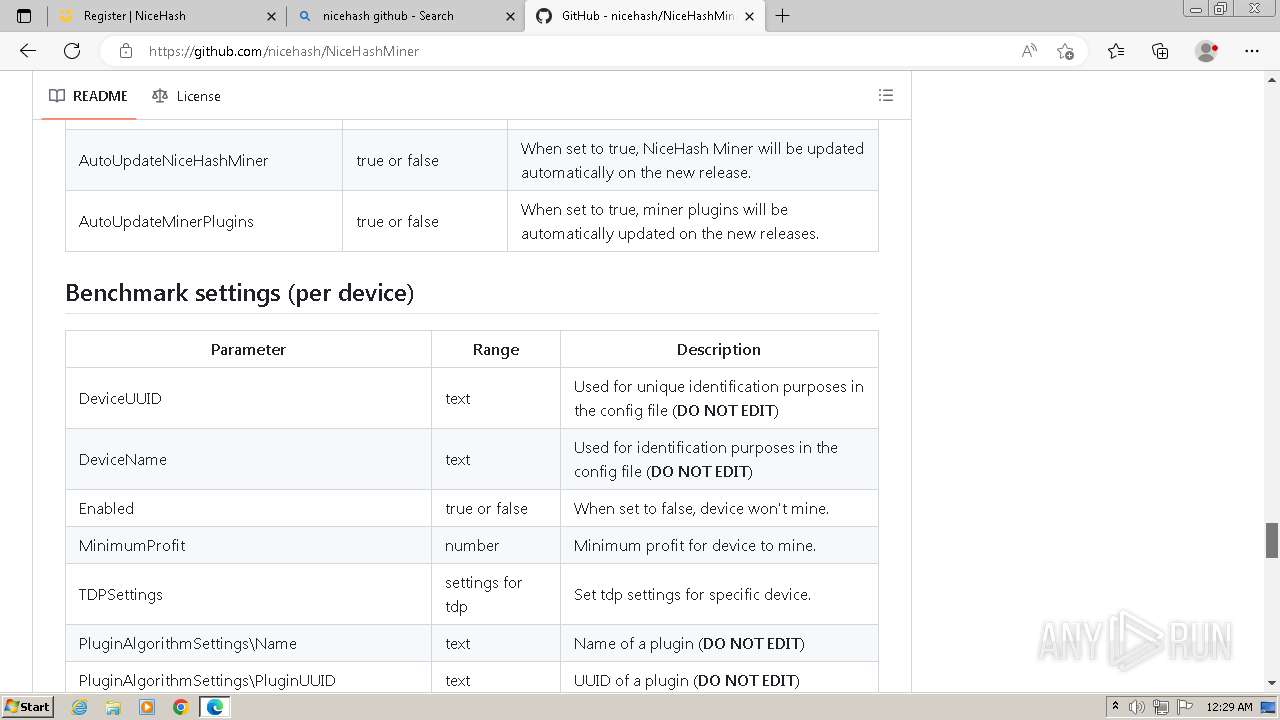Close the nicehash github Search tab

pos(510,16)
